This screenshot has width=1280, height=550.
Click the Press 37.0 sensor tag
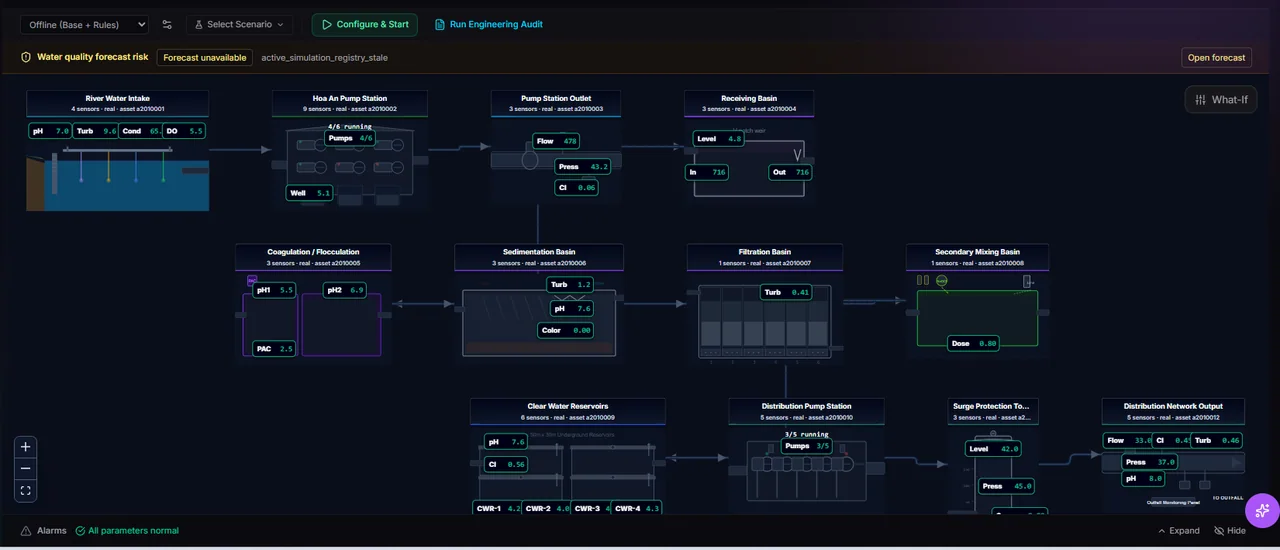1150,462
